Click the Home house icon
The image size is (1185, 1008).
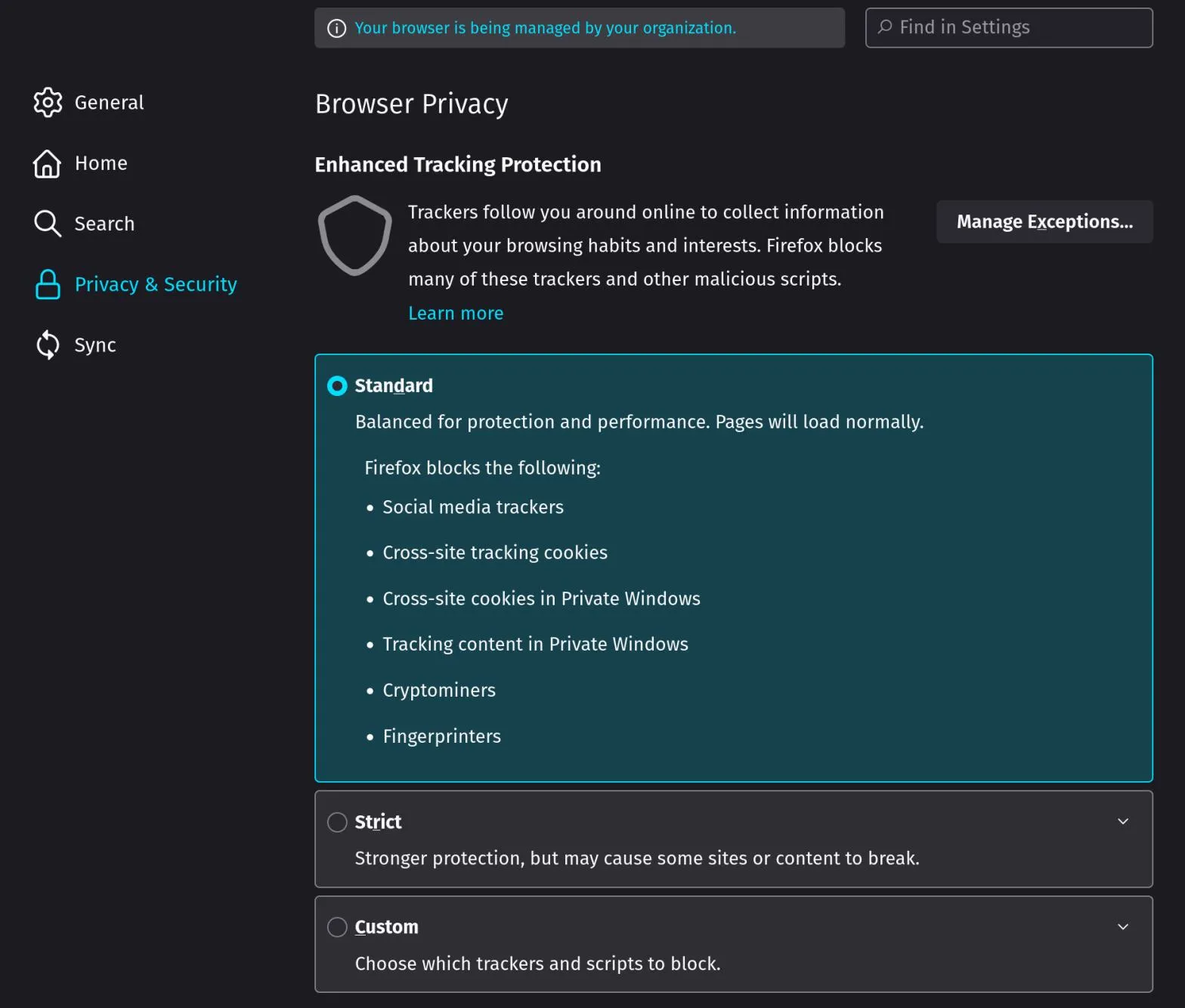[47, 163]
